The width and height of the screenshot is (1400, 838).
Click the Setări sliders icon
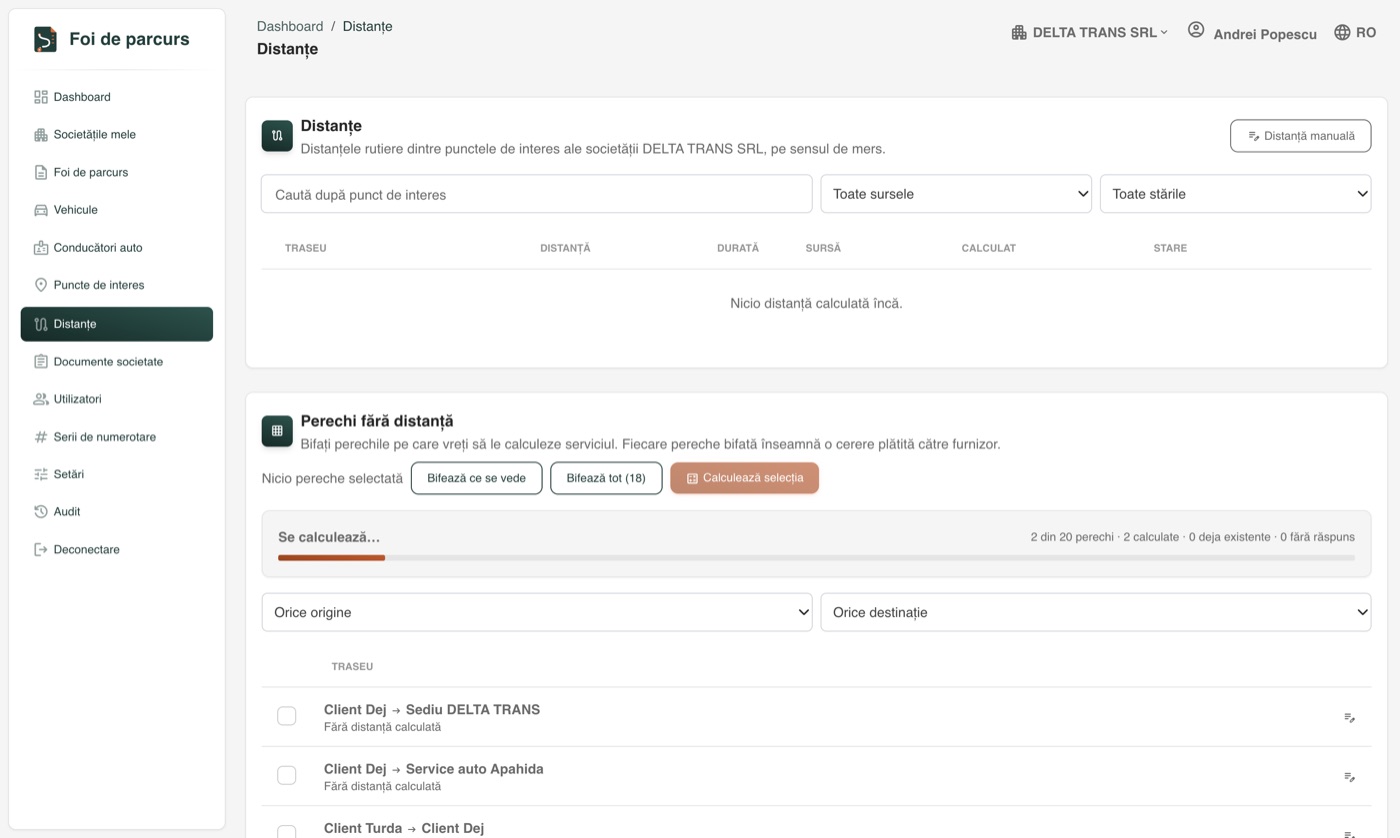pos(41,474)
